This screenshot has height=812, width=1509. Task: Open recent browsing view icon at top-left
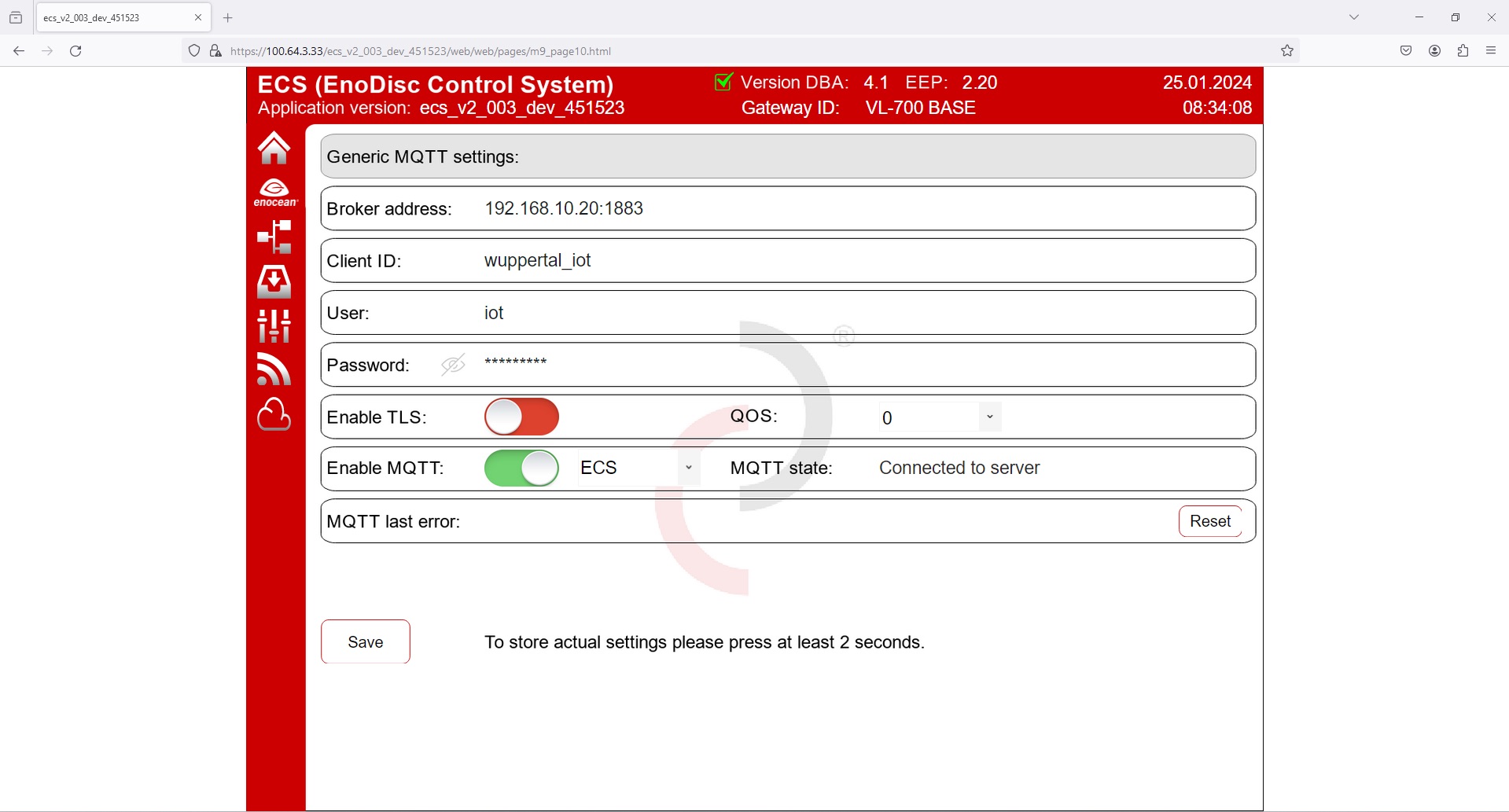[x=16, y=17]
